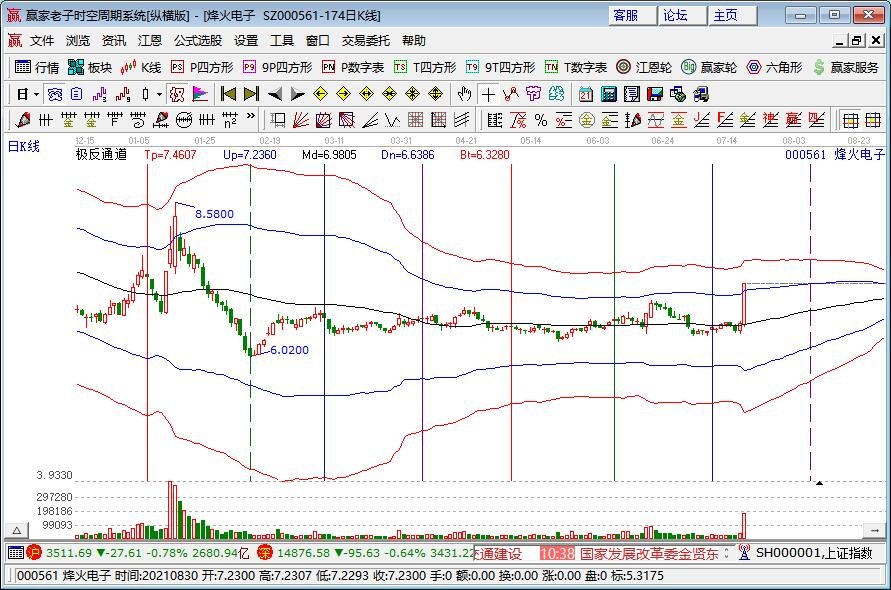The width and height of the screenshot is (891, 590).
Task: Toggle the pink flag marker button
Action: tap(200, 94)
